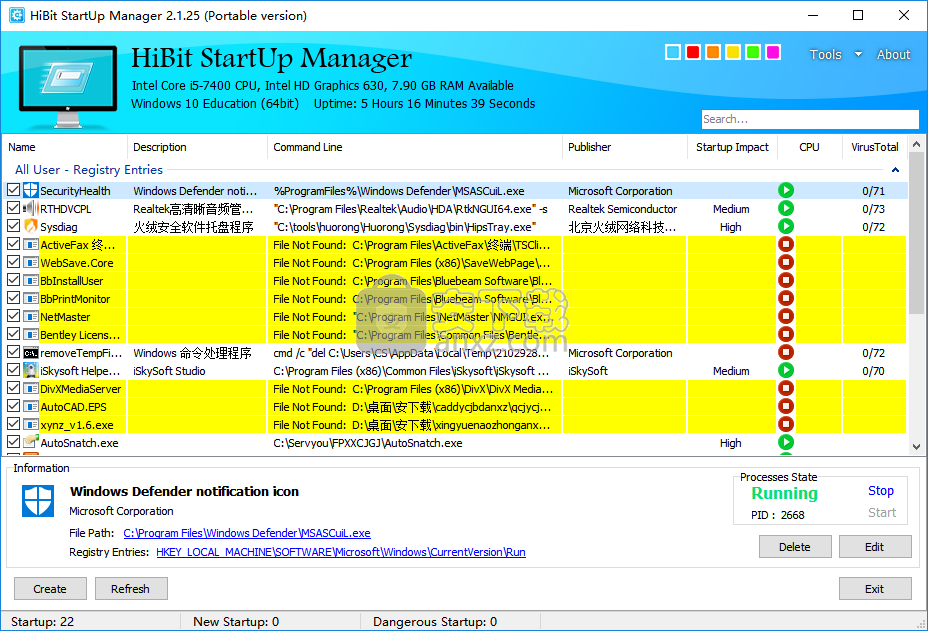This screenshot has height=631, width=928.
Task: Collapse the All User Registry Entries group
Action: coord(895,170)
